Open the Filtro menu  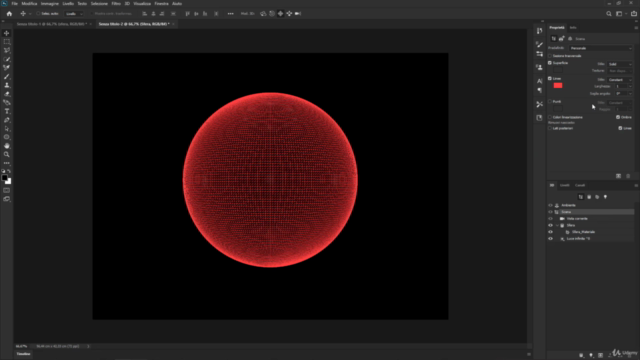coord(116,4)
